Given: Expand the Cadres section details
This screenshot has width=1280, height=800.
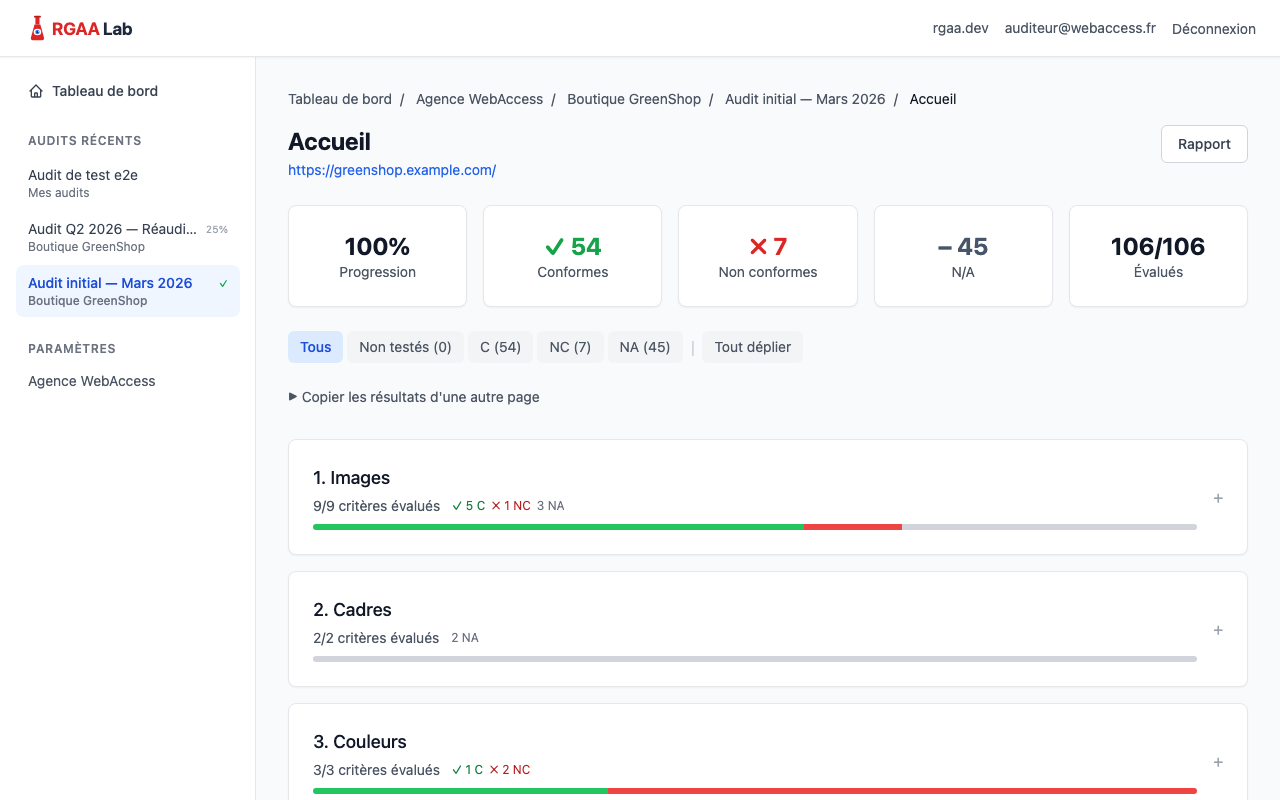Looking at the screenshot, I should click(1218, 630).
